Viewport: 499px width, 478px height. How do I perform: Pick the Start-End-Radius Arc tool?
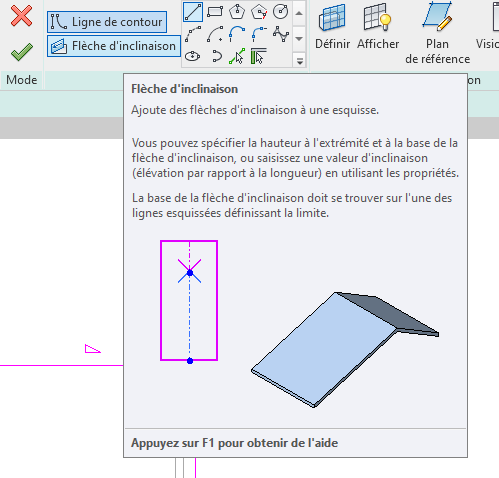[193, 34]
